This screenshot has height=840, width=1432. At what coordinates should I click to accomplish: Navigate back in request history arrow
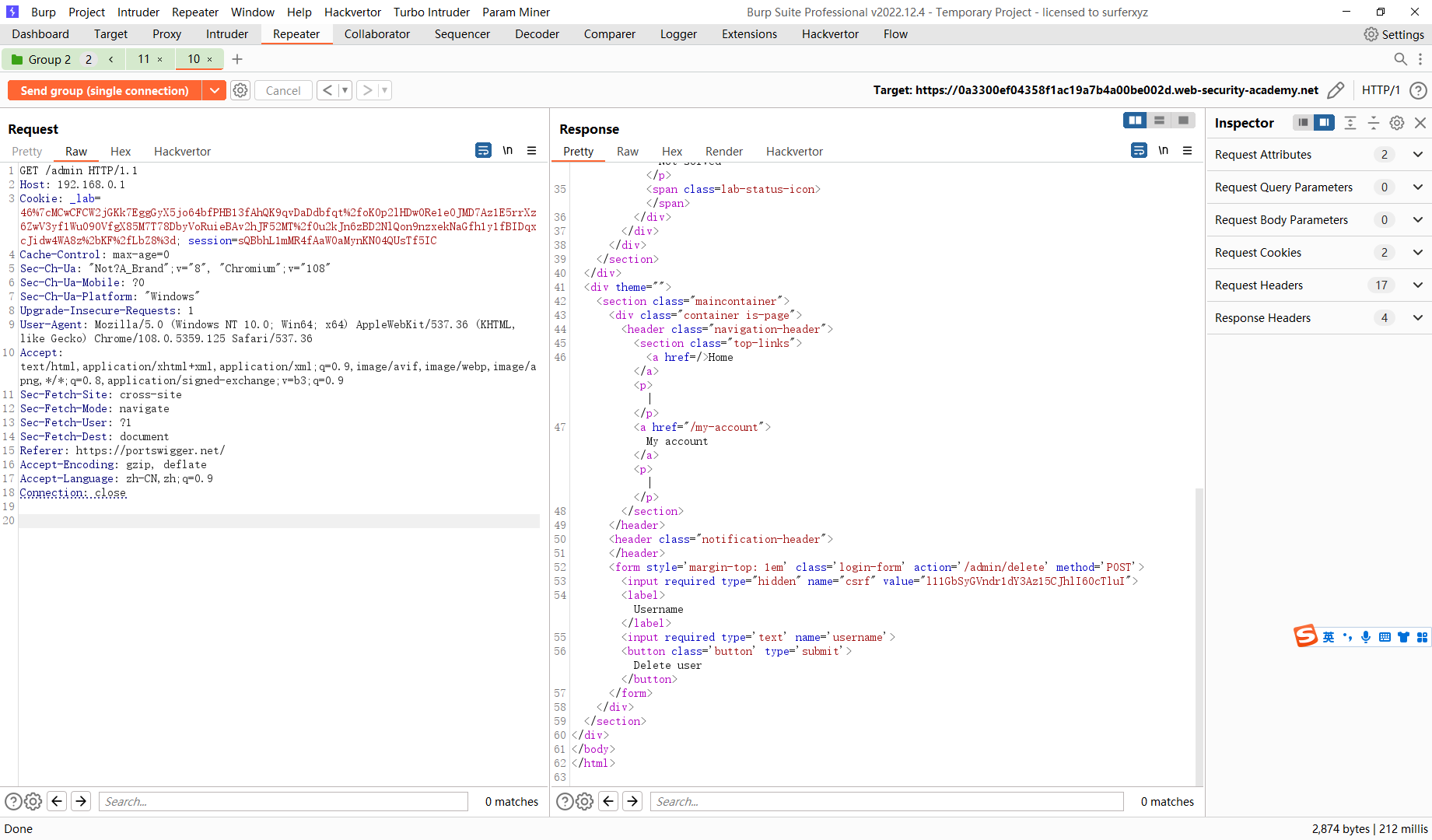pyautogui.click(x=327, y=89)
